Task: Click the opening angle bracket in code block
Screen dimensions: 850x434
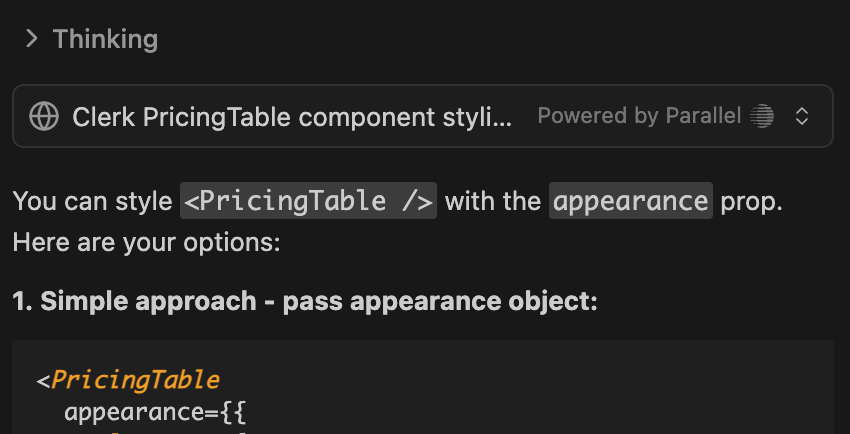Action: tap(43, 380)
